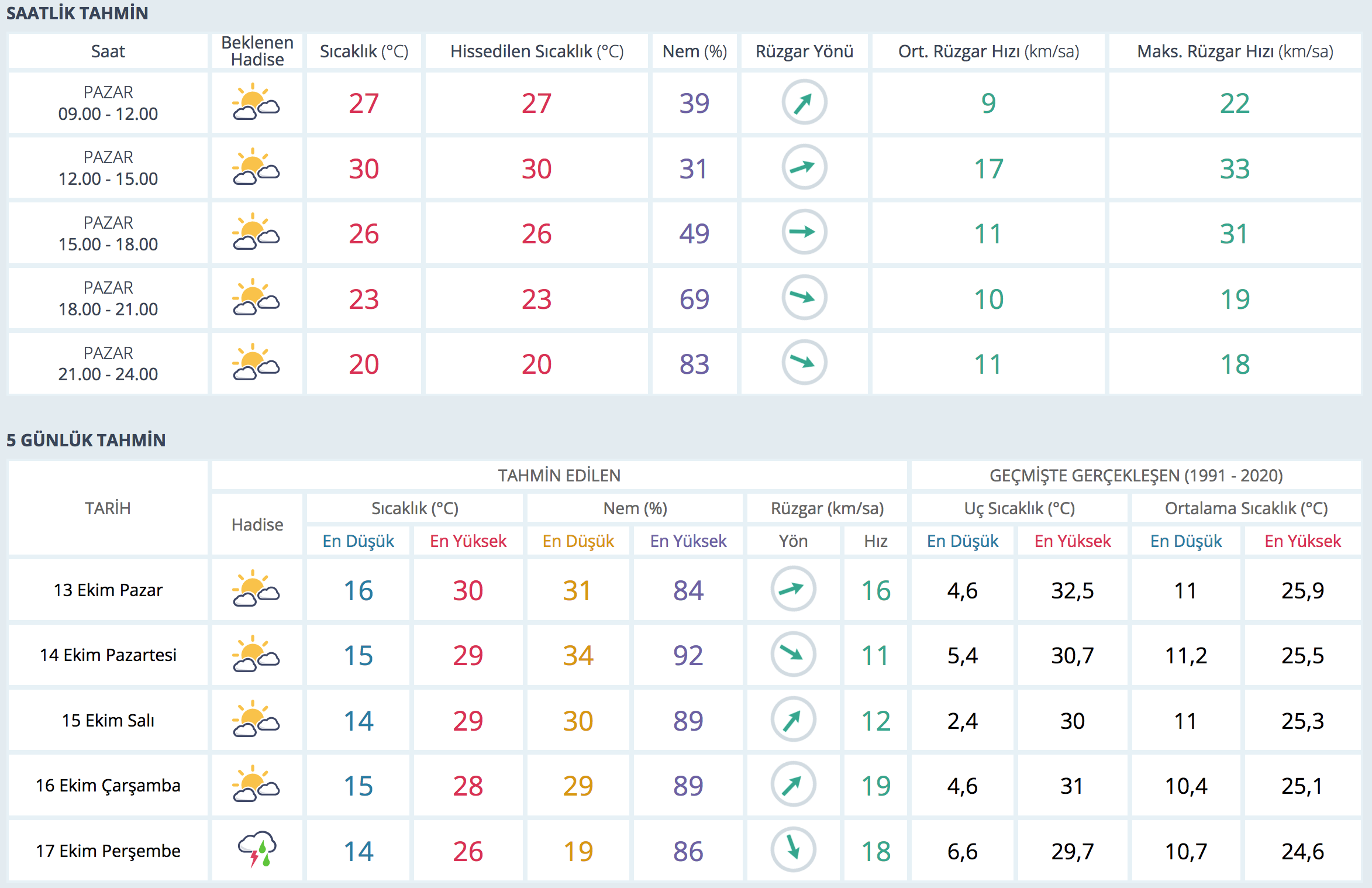
Task: Click wind direction arrow for 12.00 - 15.00
Action: coord(804,167)
